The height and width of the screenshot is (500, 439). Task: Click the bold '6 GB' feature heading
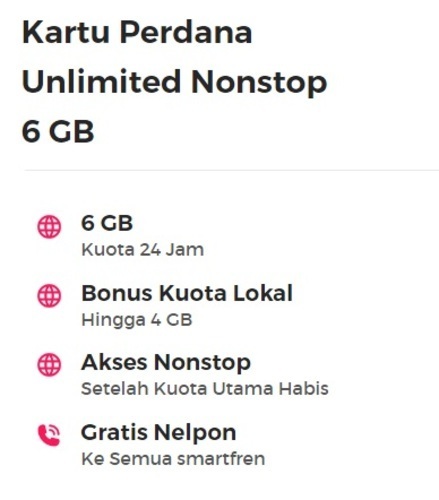(107, 223)
